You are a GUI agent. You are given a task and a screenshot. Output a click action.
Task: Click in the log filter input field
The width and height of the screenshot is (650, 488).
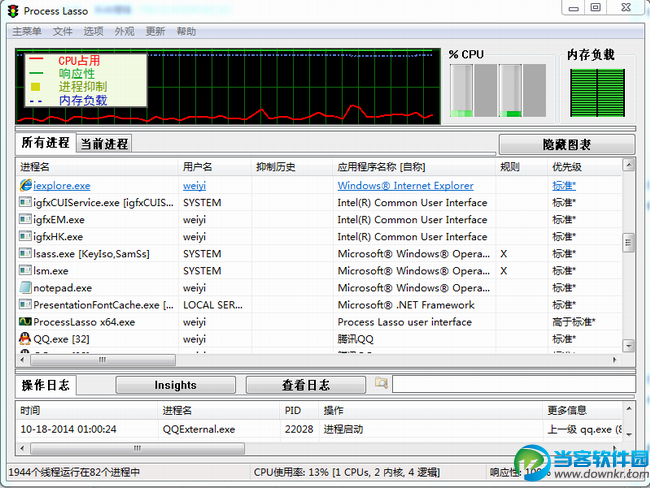514,384
